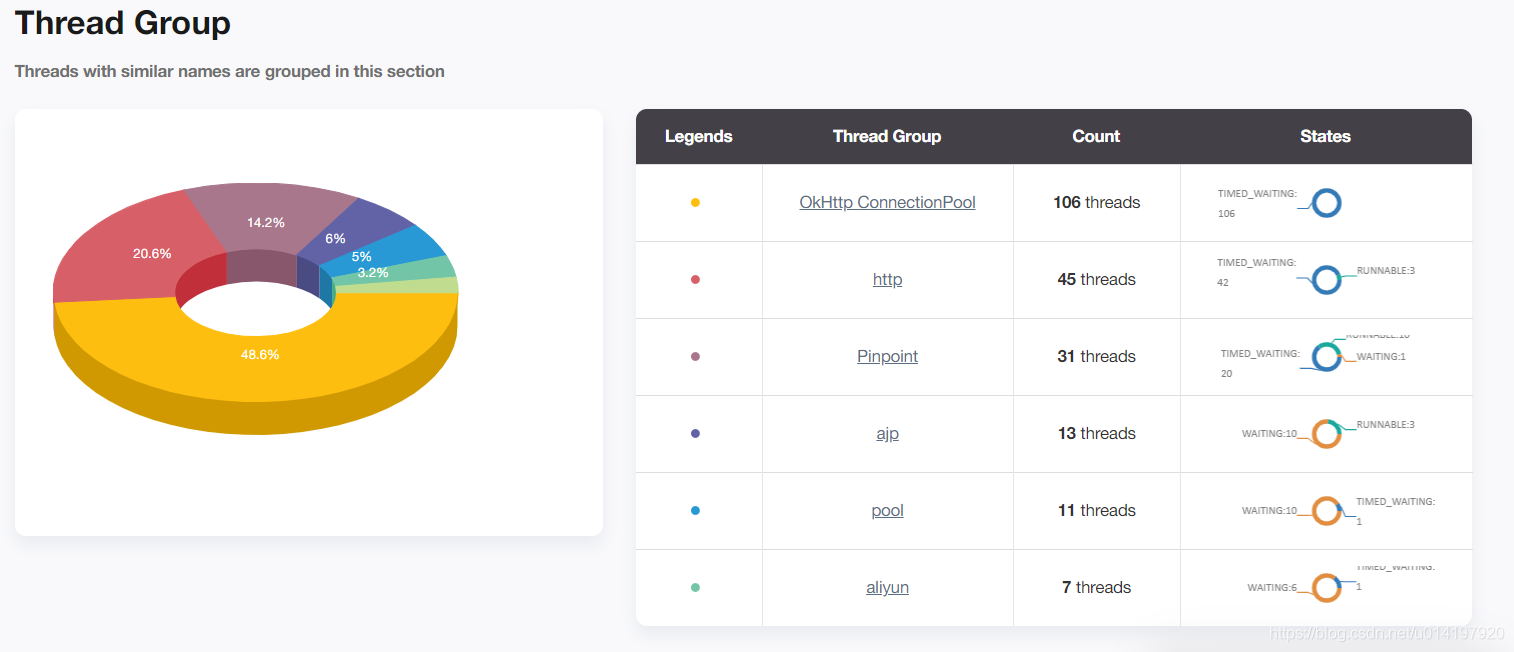The image size is (1514, 652).
Task: Click the 45 threads count cell
Action: pyautogui.click(x=1097, y=279)
